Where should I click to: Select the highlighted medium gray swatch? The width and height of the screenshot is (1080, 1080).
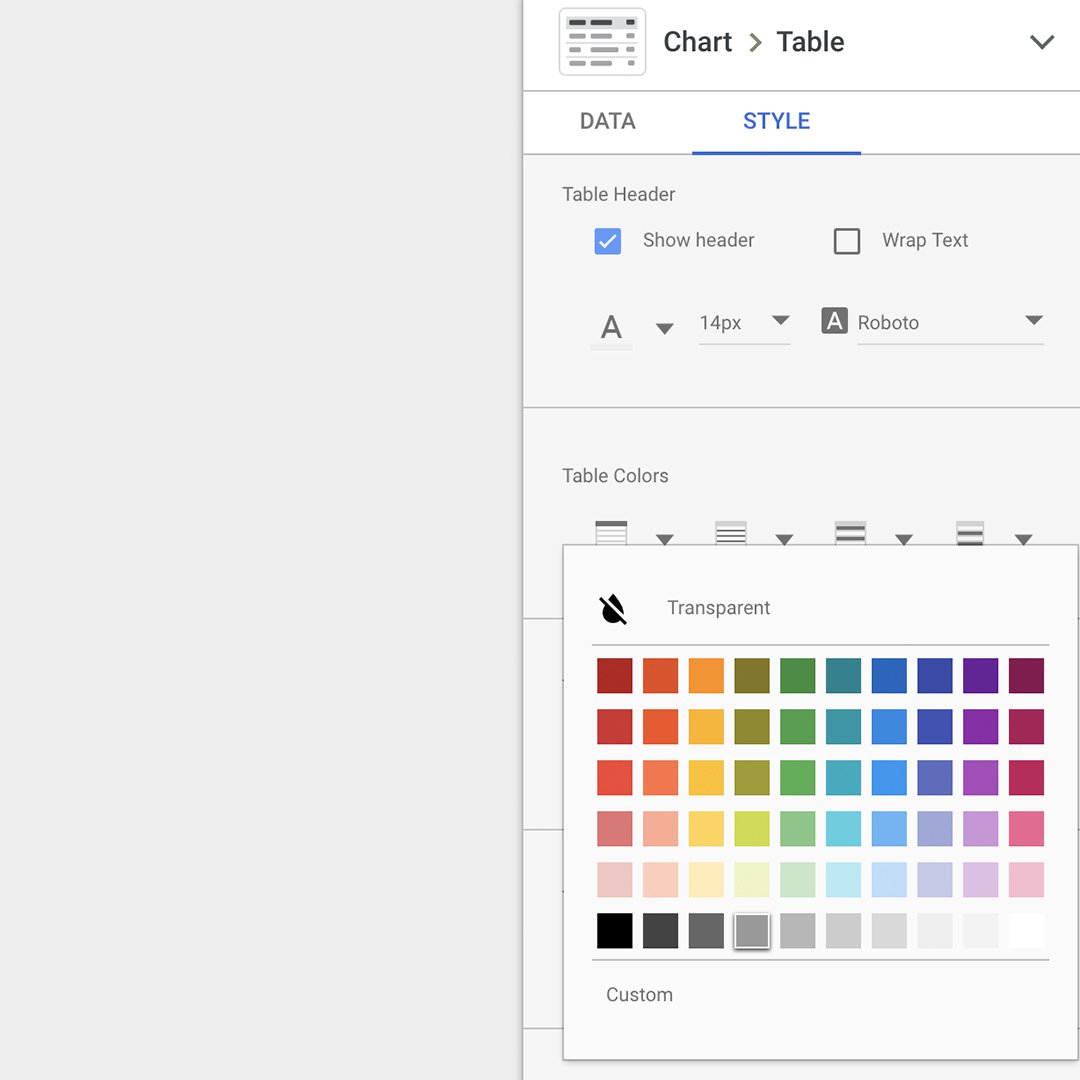(751, 931)
